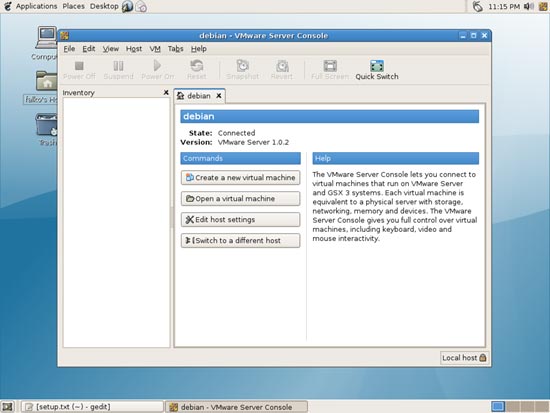Image resolution: width=550 pixels, height=413 pixels.
Task: Click the Help section header
Action: click(x=396, y=158)
